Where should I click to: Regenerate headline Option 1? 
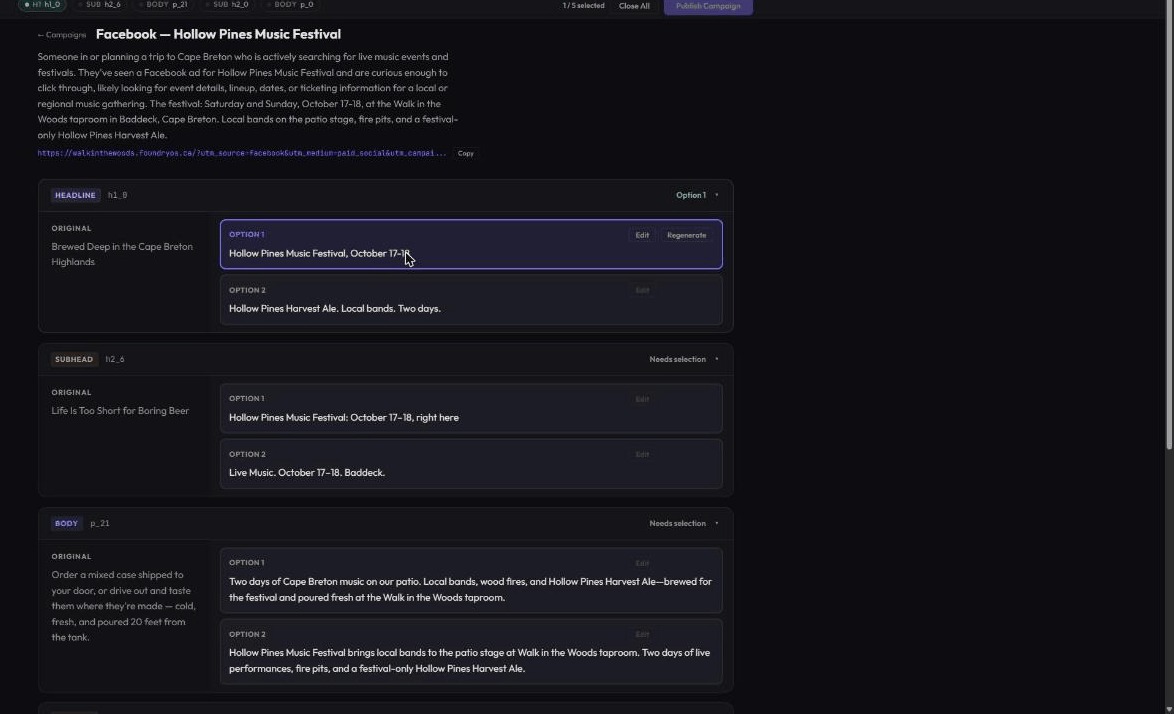686,235
